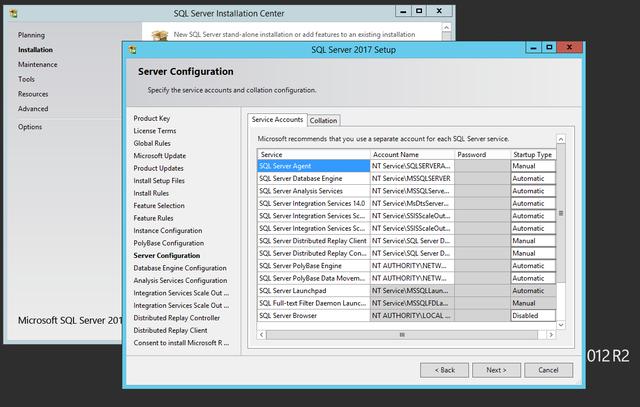Viewport: 640px width, 407px height.
Task: Cancel the SQL Server setup
Action: [x=548, y=370]
